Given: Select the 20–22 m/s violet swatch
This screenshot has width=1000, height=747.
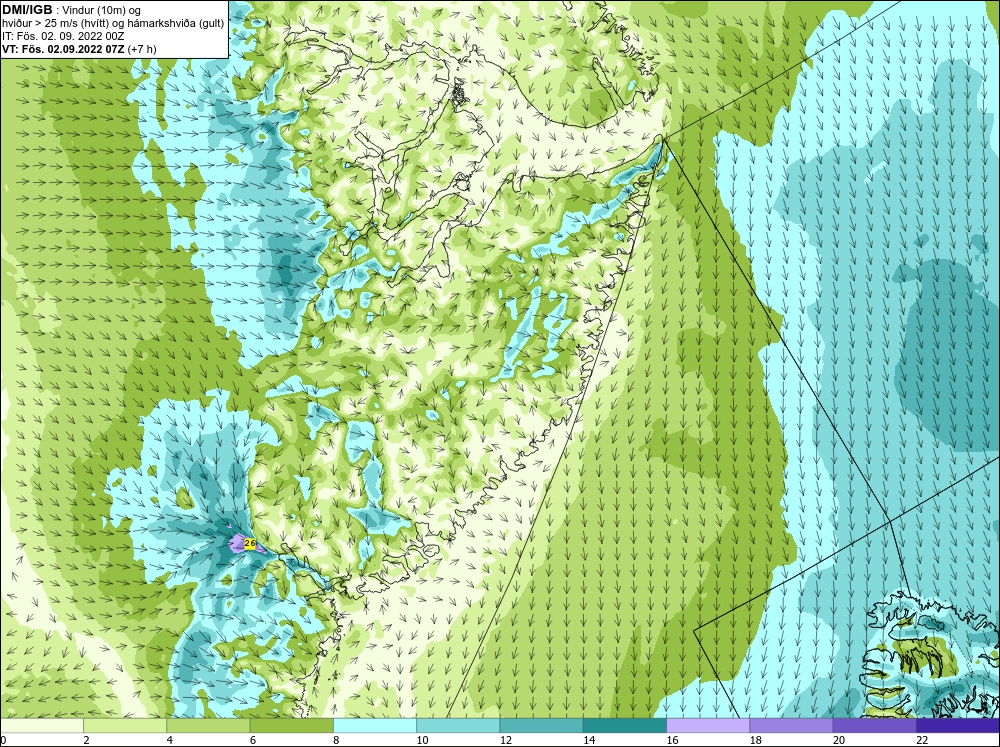Looking at the screenshot, I should (874, 725).
